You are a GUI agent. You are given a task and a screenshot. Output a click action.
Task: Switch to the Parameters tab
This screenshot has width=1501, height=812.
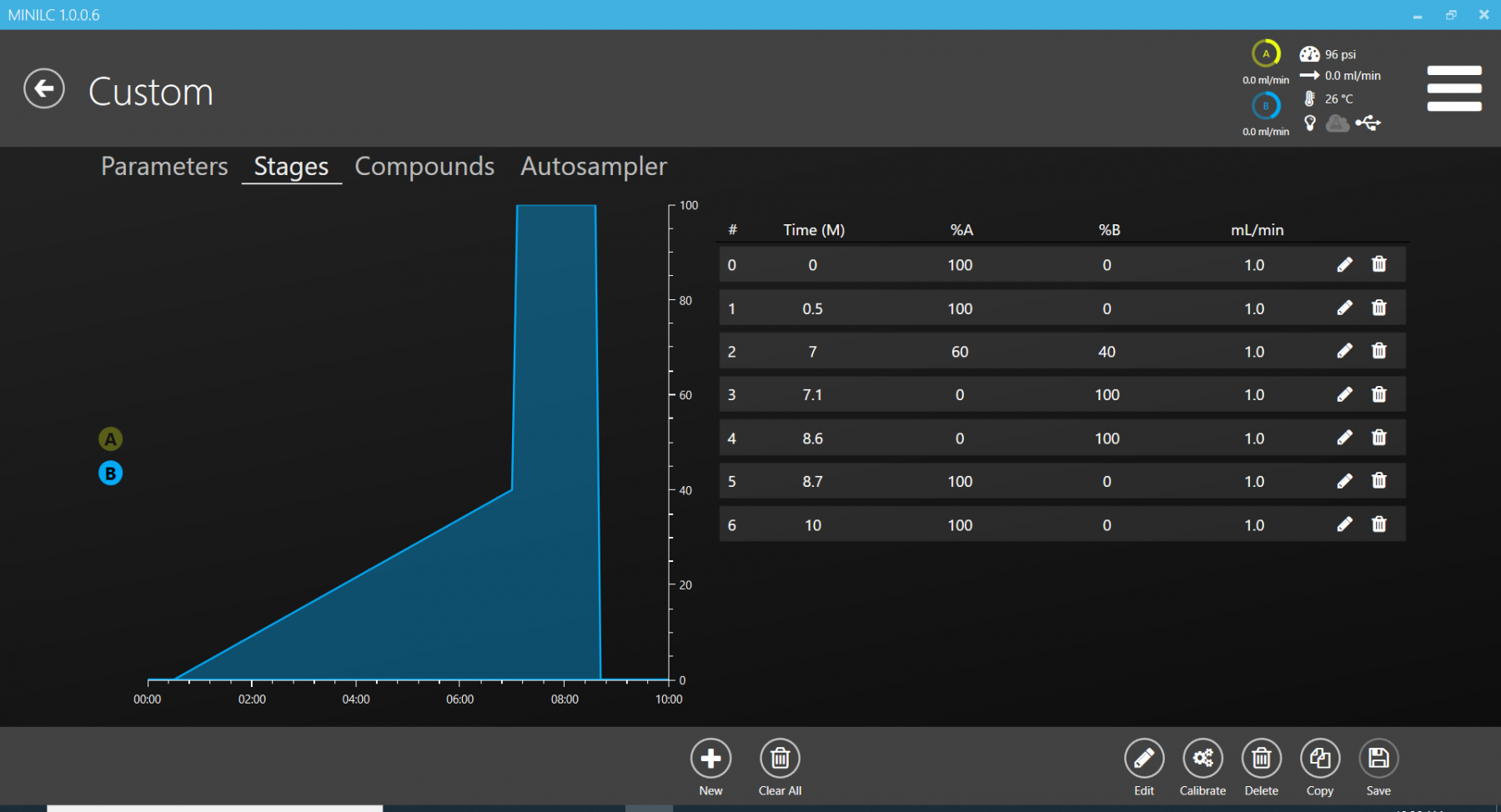[164, 167]
